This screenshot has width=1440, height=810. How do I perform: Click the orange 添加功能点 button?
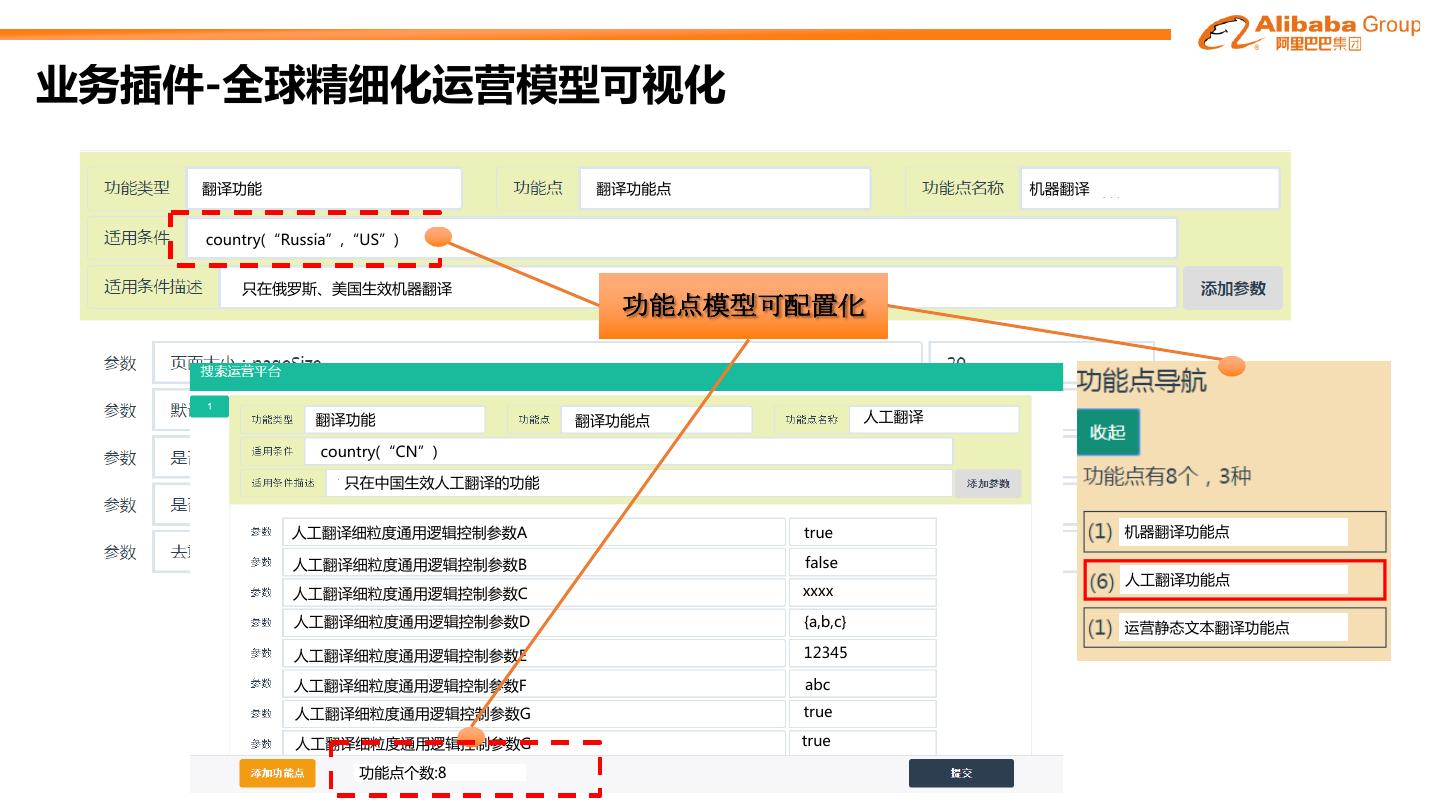[x=277, y=773]
